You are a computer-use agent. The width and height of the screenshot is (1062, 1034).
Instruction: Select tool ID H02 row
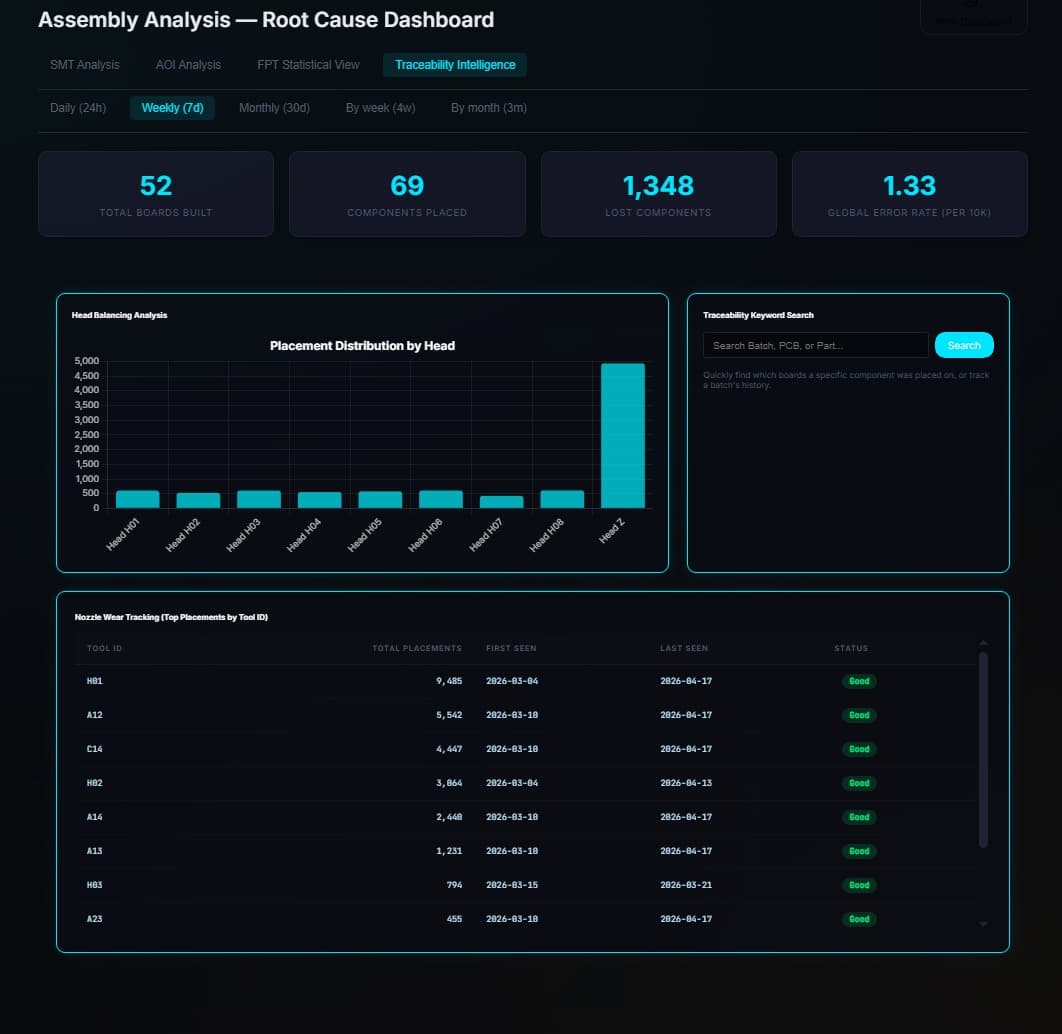(x=526, y=783)
